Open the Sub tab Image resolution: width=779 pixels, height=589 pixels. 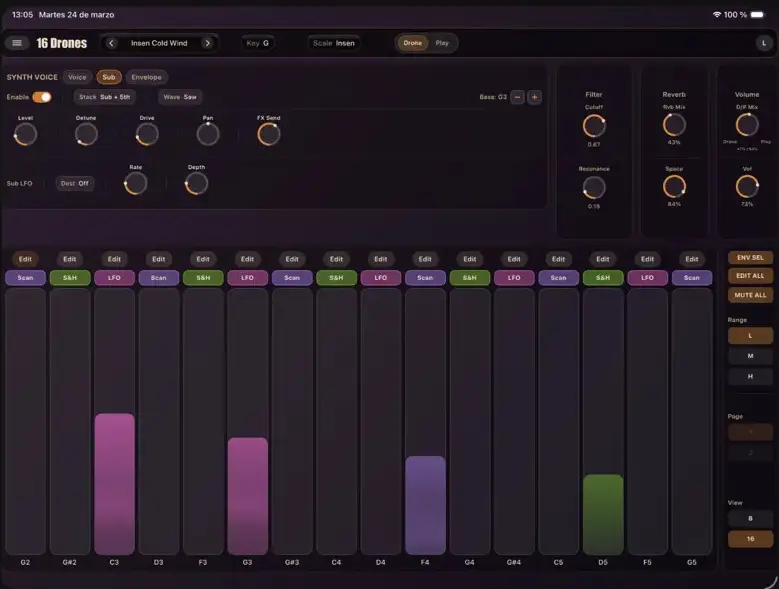(109, 77)
